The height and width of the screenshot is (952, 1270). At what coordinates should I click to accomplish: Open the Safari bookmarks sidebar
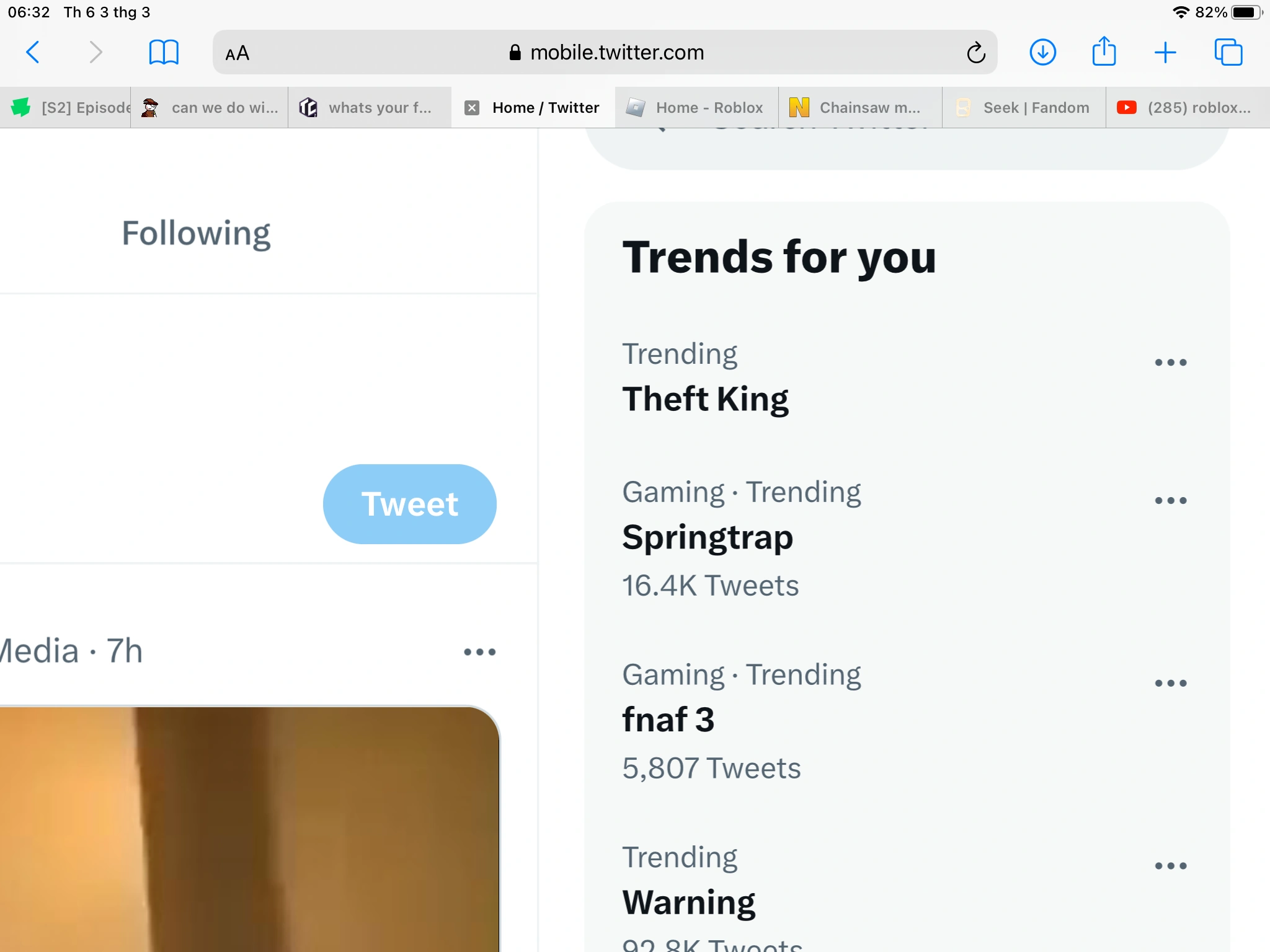click(x=164, y=52)
